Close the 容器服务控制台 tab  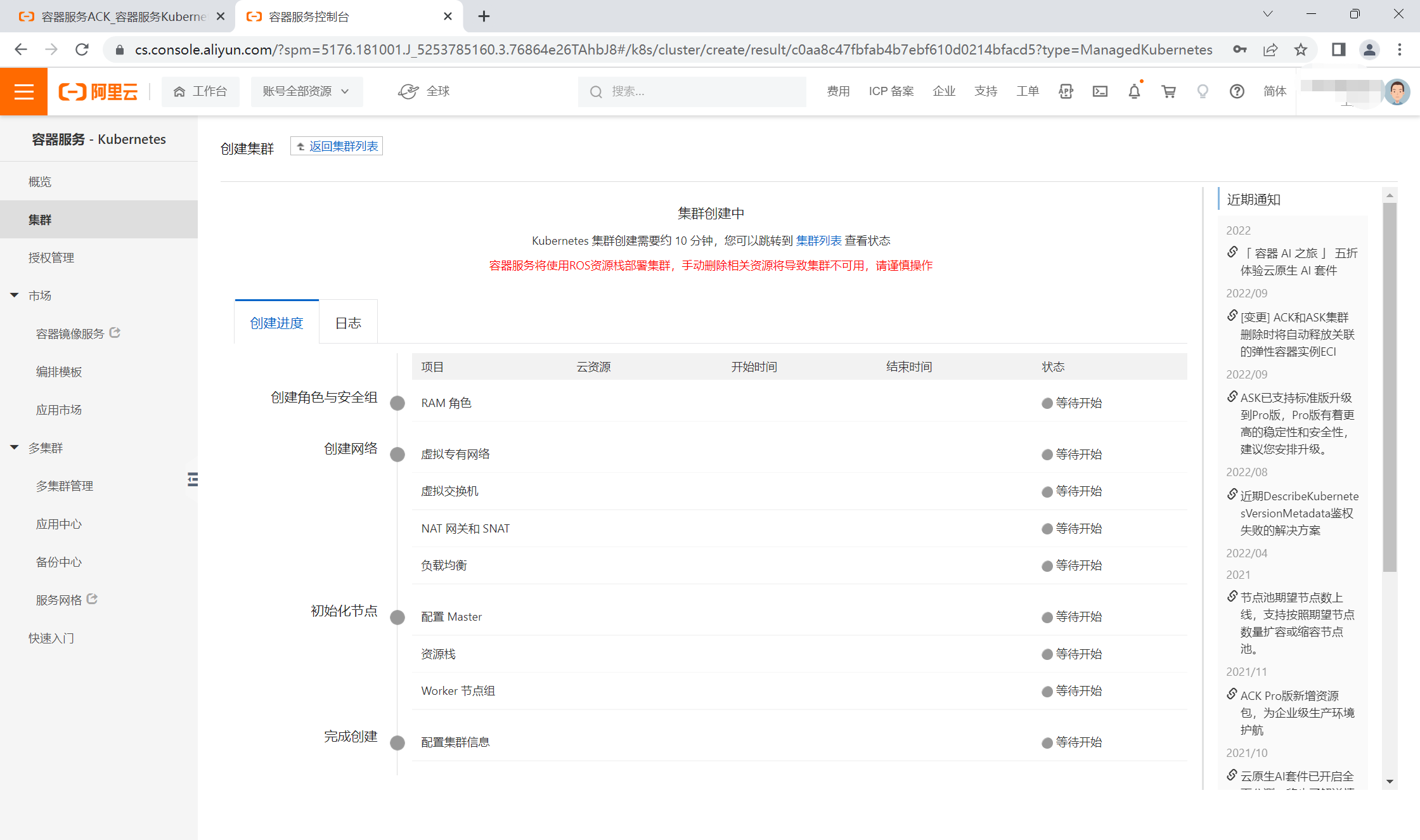coord(448,16)
